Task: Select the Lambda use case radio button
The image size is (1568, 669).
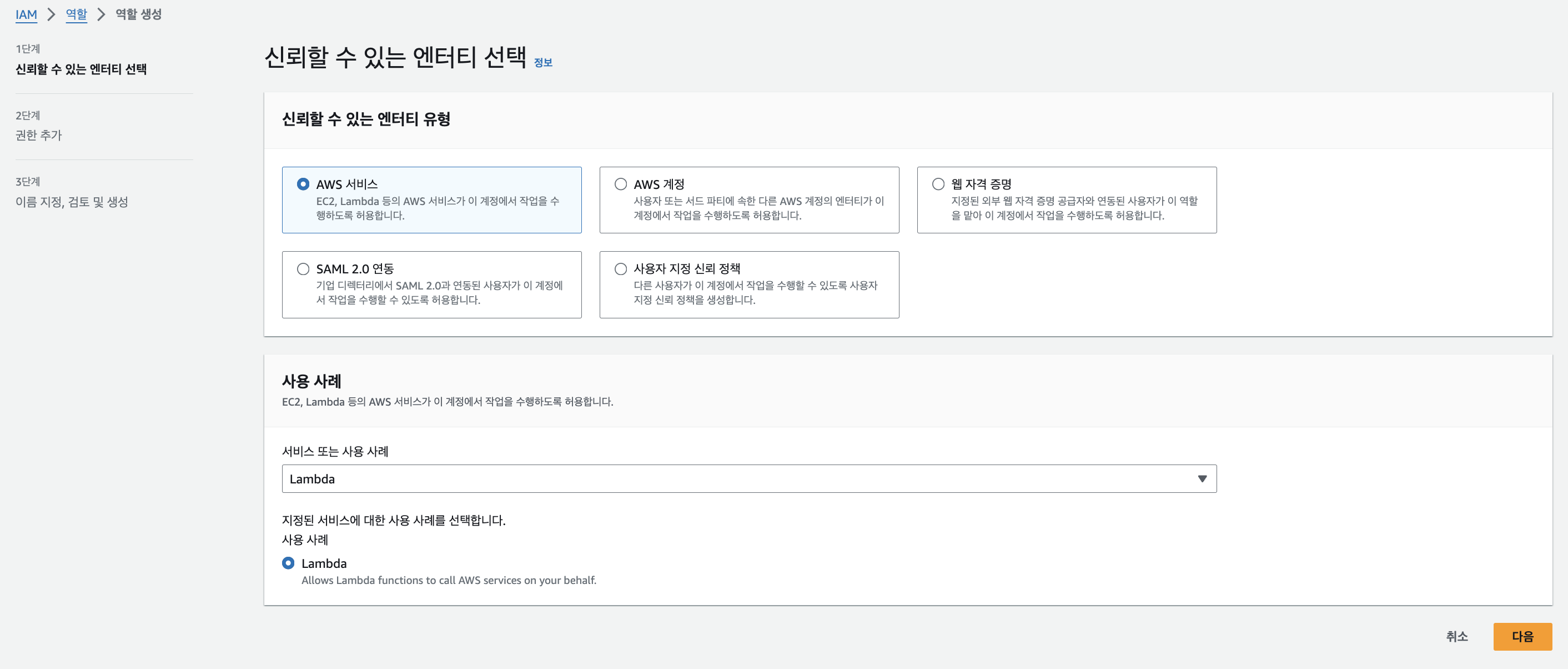Action: (x=289, y=563)
